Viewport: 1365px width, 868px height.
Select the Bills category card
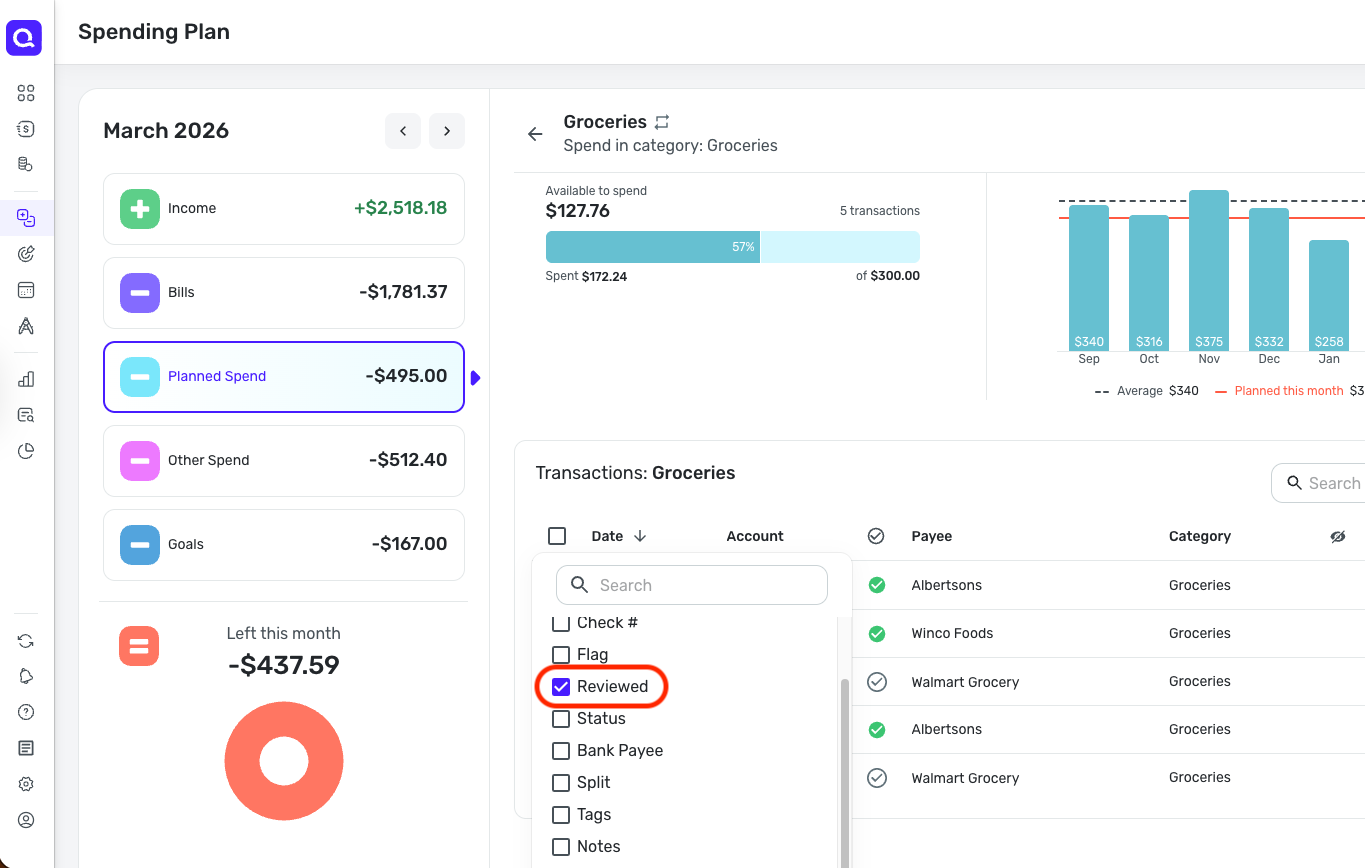pos(284,293)
